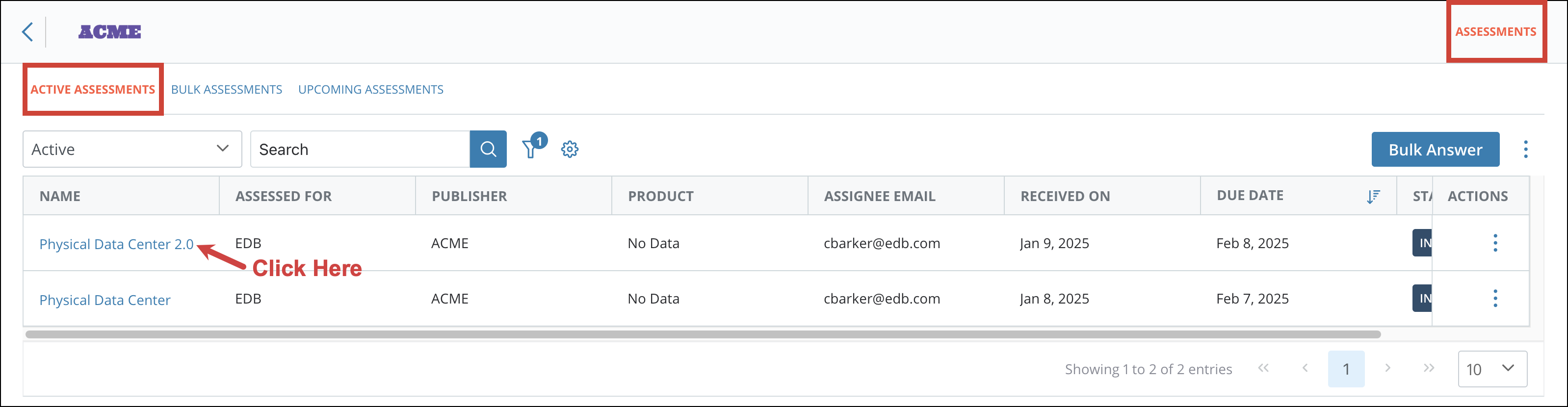Click the search magnifier button

pyautogui.click(x=488, y=149)
